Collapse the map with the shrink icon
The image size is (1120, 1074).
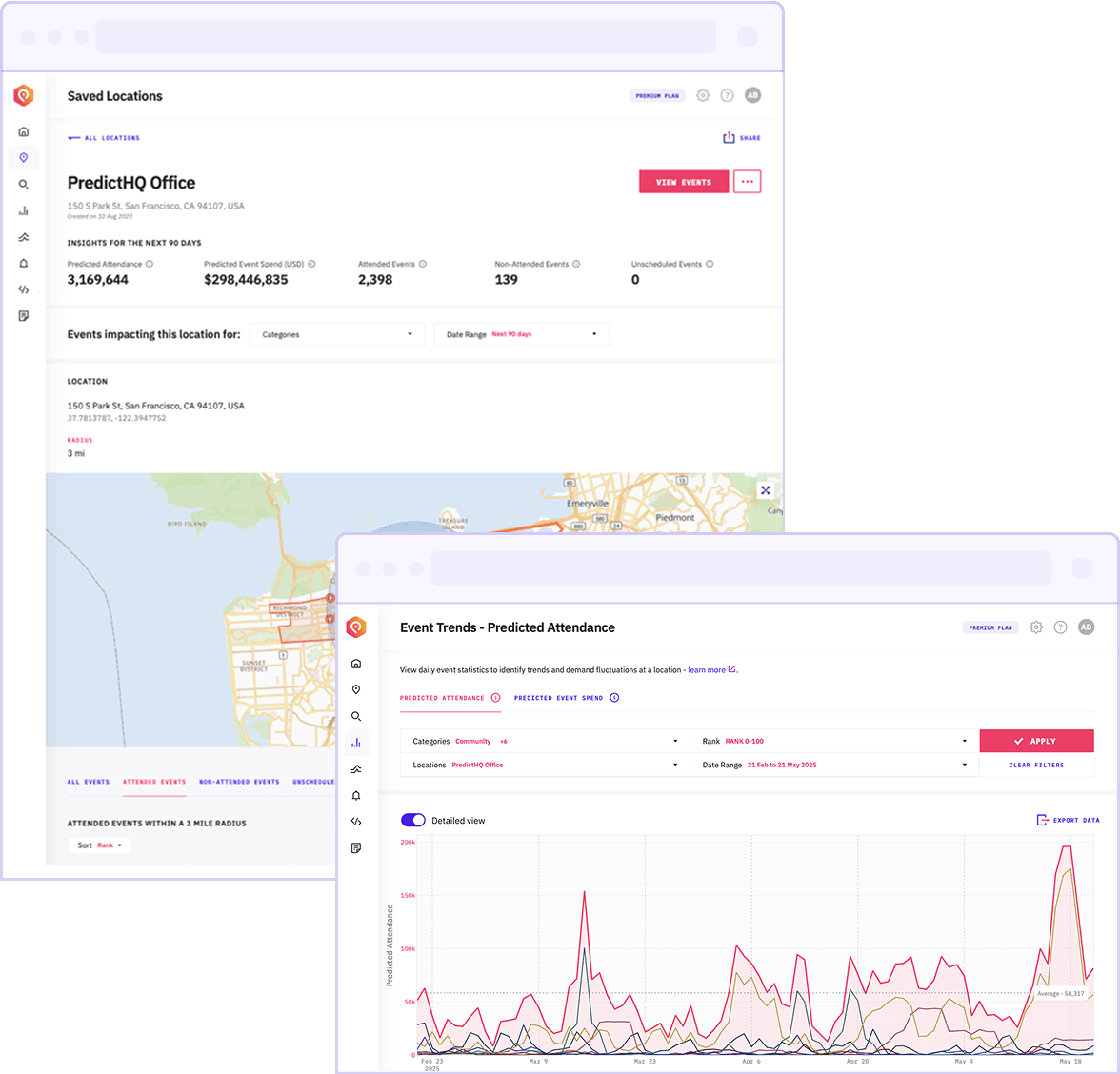pos(765,489)
